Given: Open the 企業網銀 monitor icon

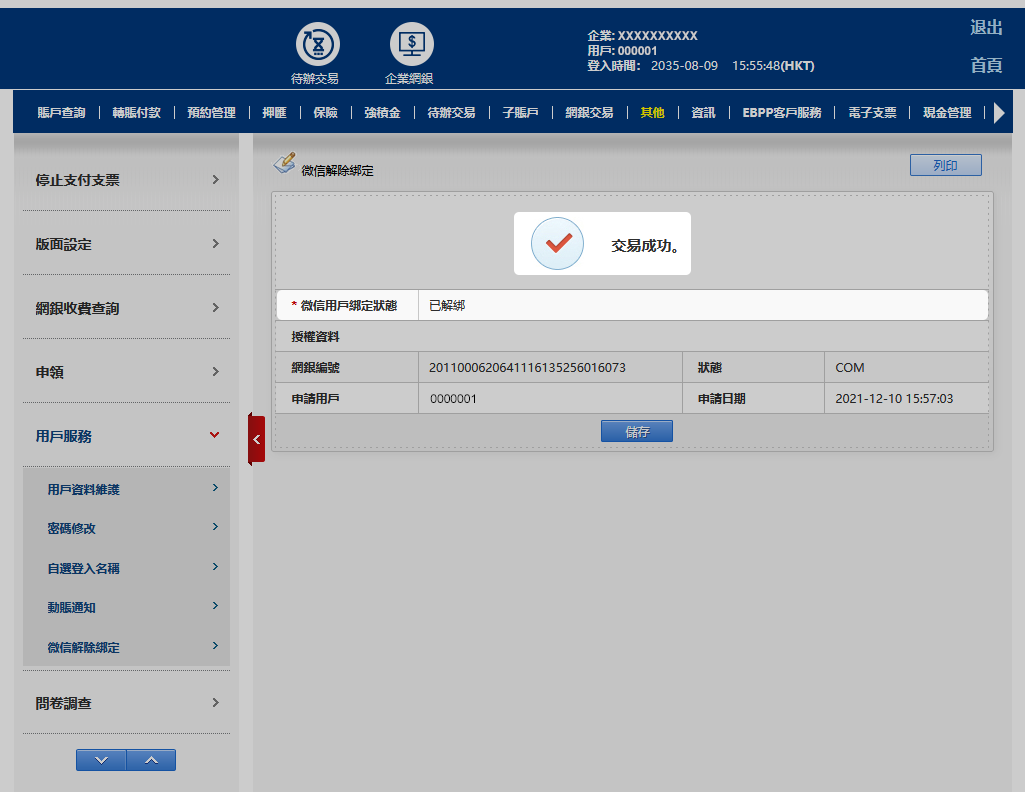Looking at the screenshot, I should click(x=411, y=45).
